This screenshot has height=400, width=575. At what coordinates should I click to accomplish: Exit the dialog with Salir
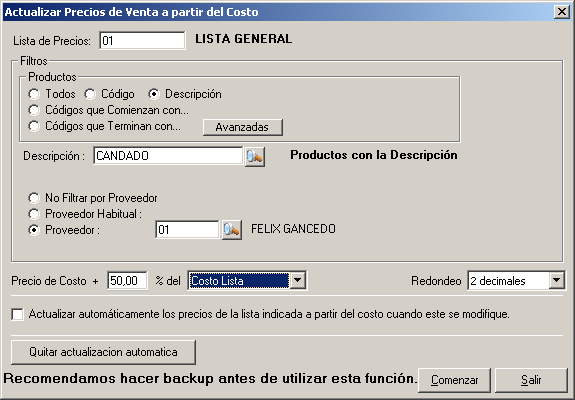point(531,380)
